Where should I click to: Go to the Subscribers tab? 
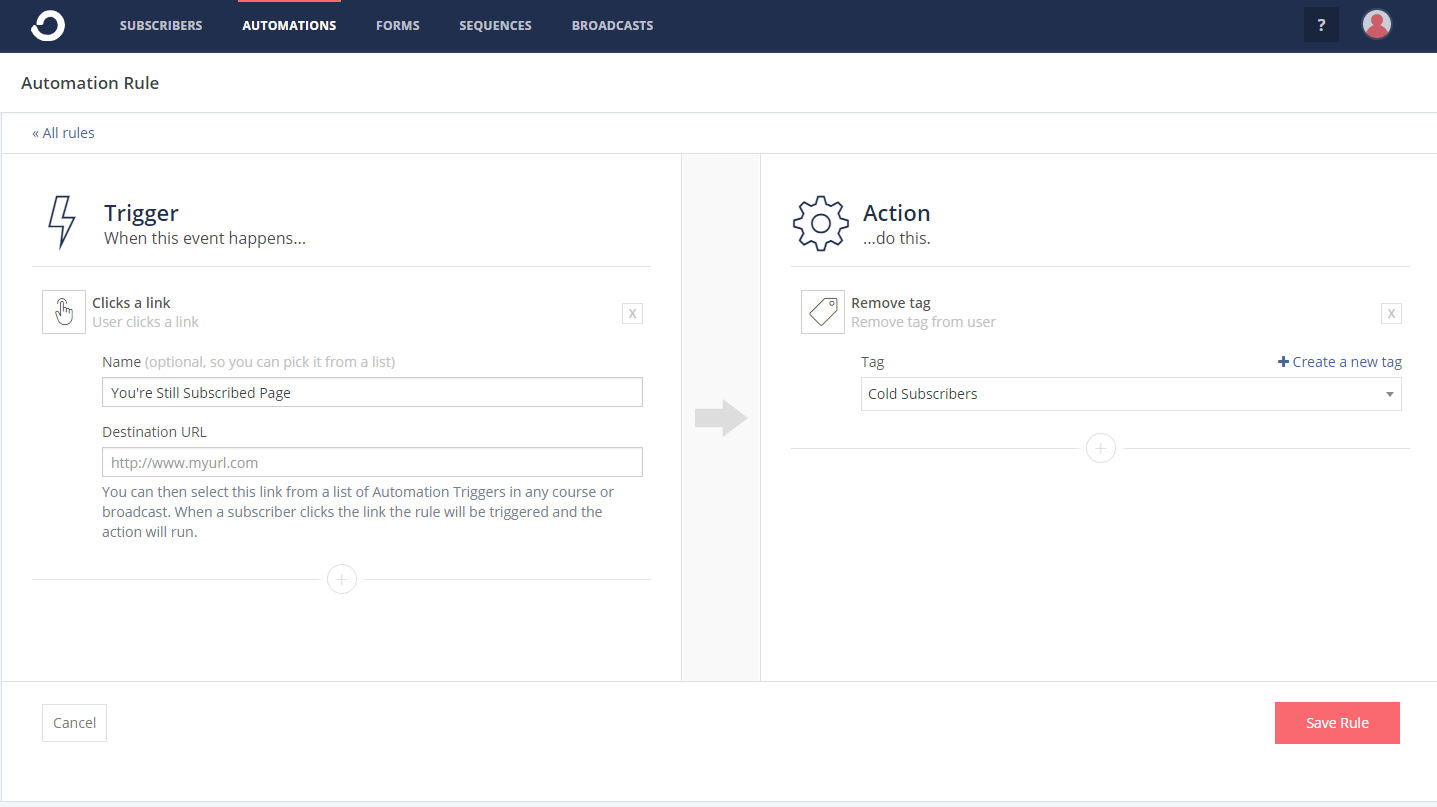pyautogui.click(x=161, y=26)
